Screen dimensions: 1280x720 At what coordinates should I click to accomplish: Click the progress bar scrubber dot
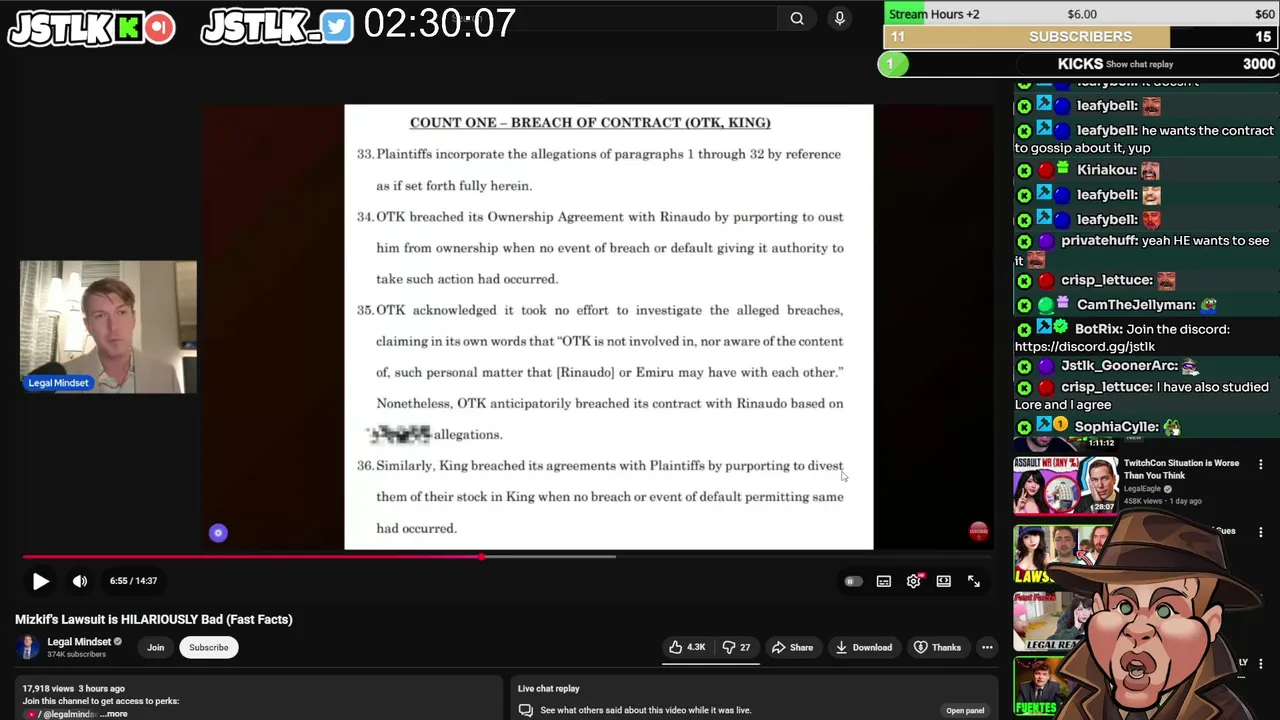click(x=482, y=557)
